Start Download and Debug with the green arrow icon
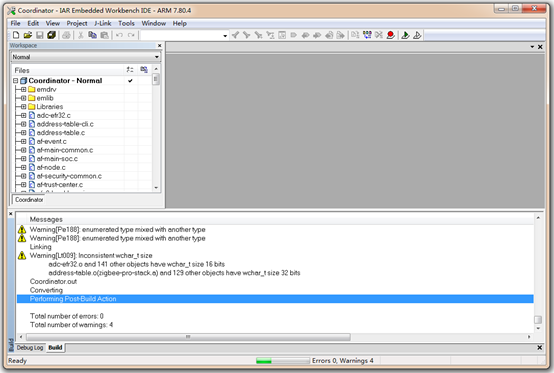554x373 pixels. click(405, 35)
